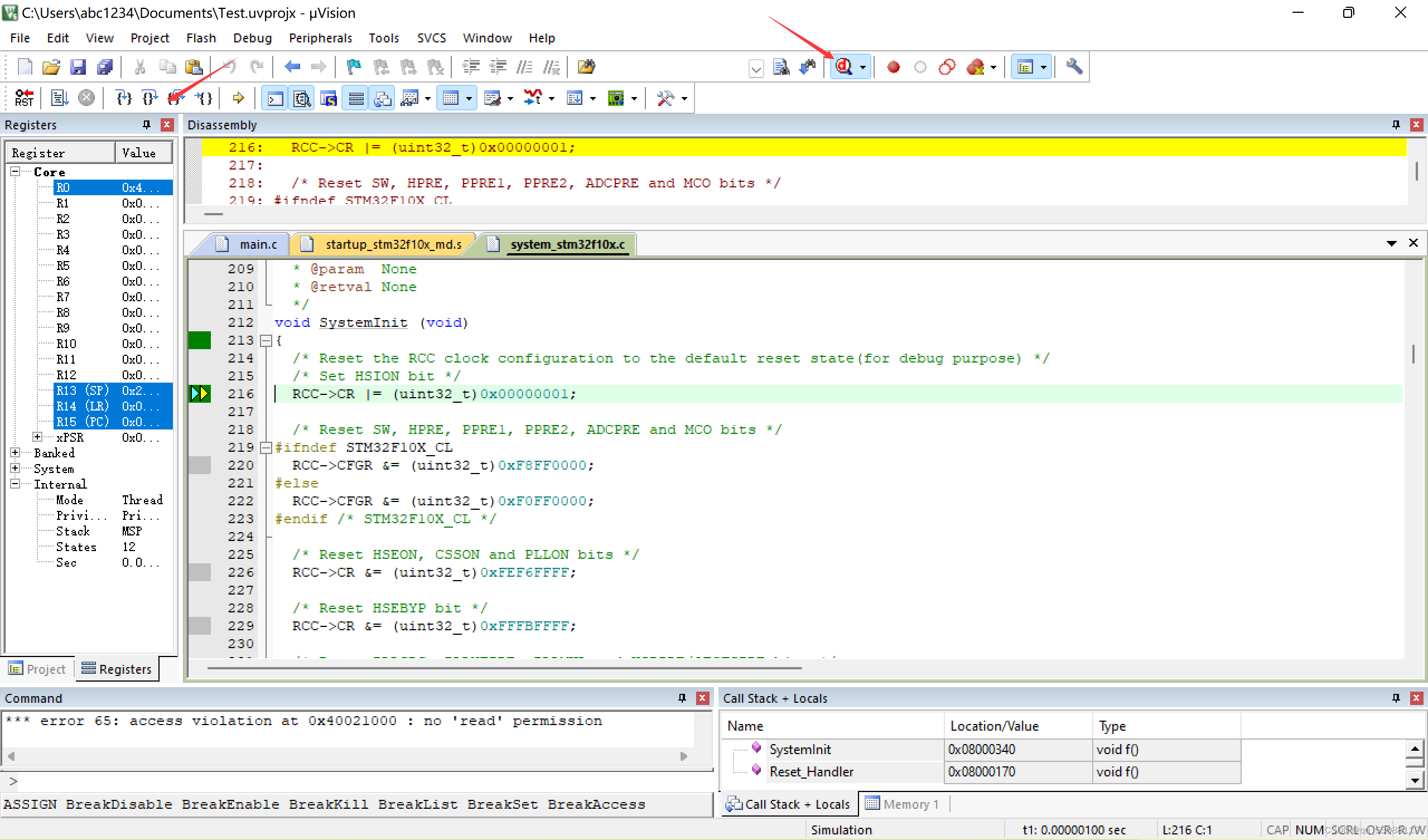Expand the Banked register group
The image size is (1428, 840).
point(15,452)
